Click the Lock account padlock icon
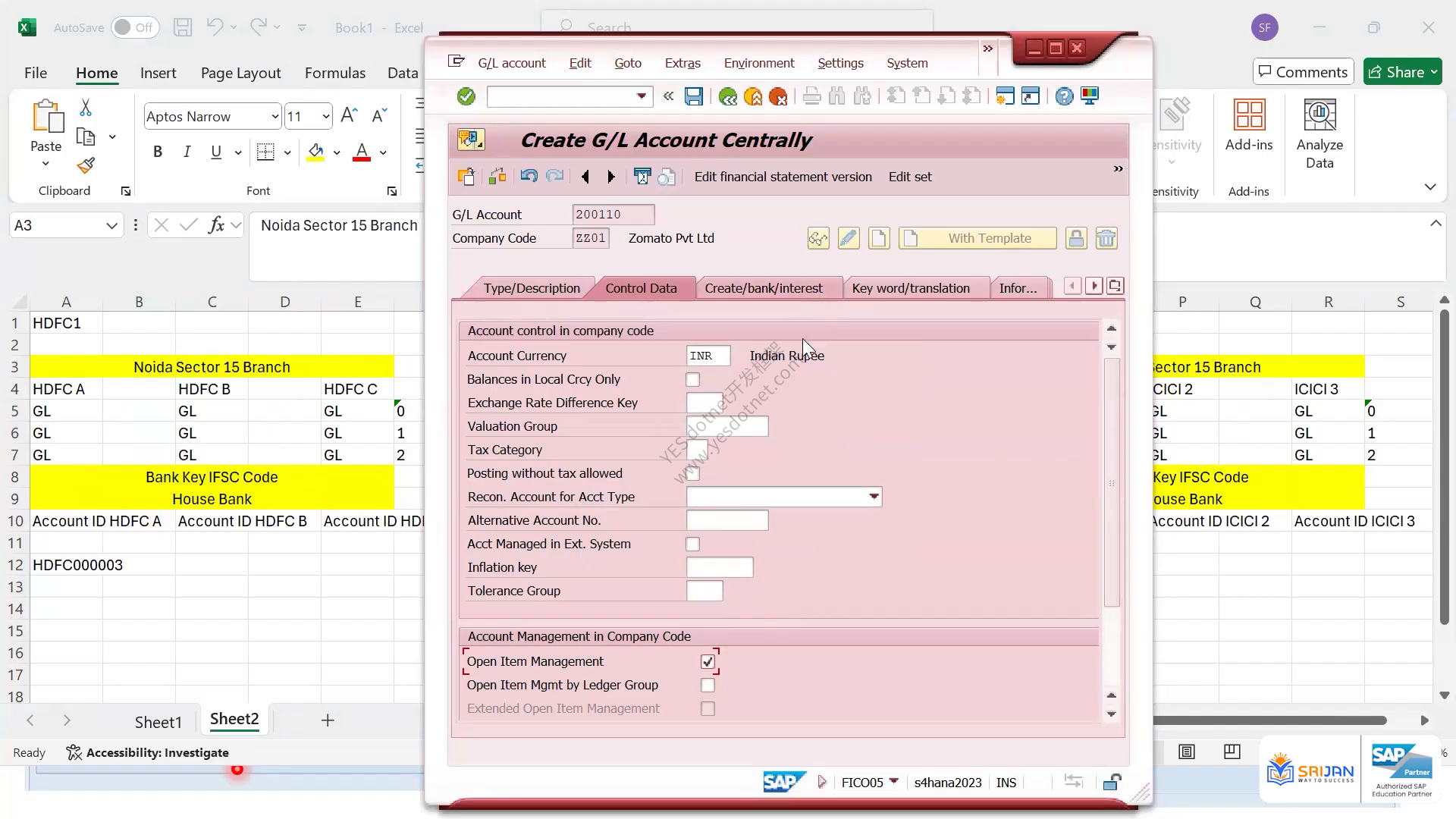The width and height of the screenshot is (1456, 819). 1075,238
